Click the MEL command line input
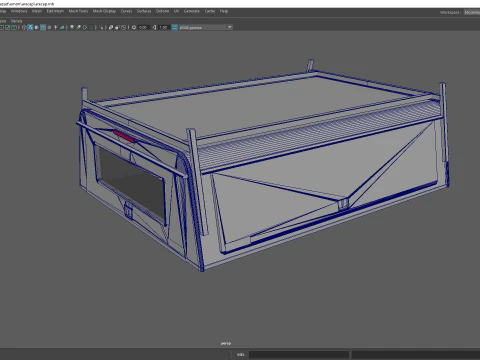The image size is (480, 360). [299, 354]
